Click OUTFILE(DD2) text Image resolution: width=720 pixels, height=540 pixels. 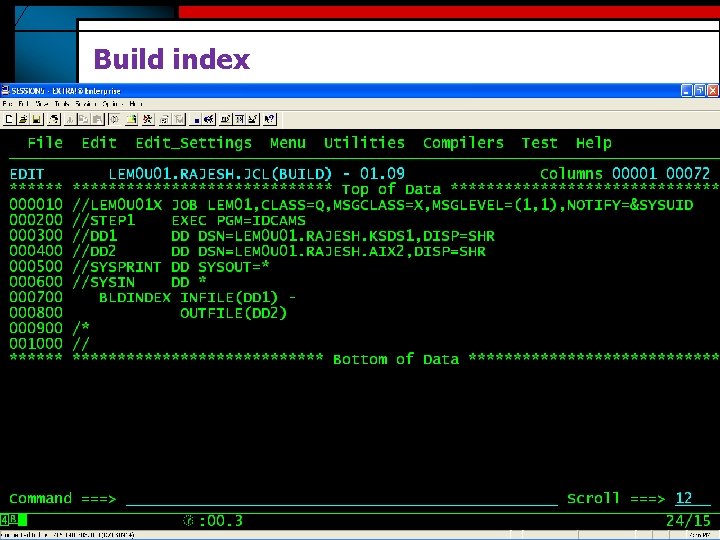233,313
